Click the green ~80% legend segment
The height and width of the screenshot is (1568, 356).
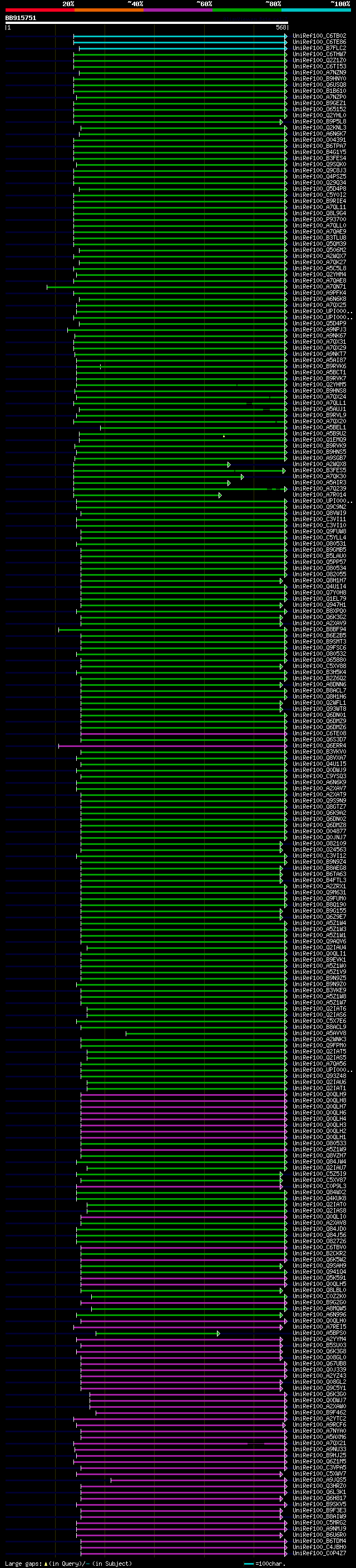[247, 10]
